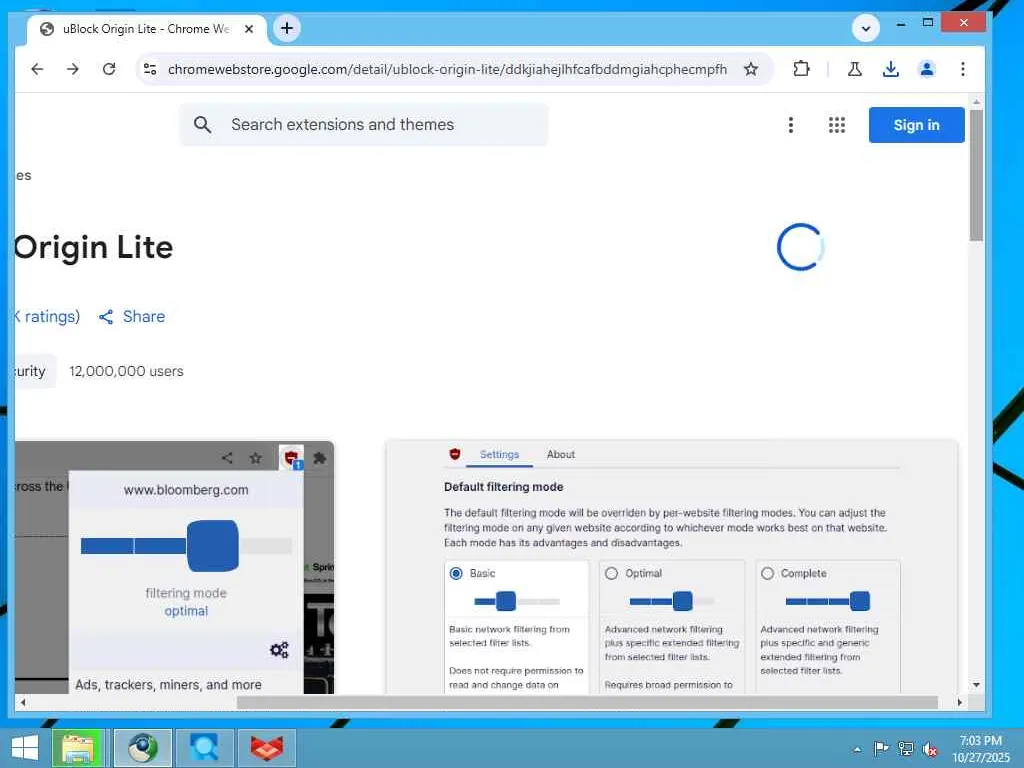Switch to the Settings tab in screenshot
The image size is (1024, 768).
[500, 455]
